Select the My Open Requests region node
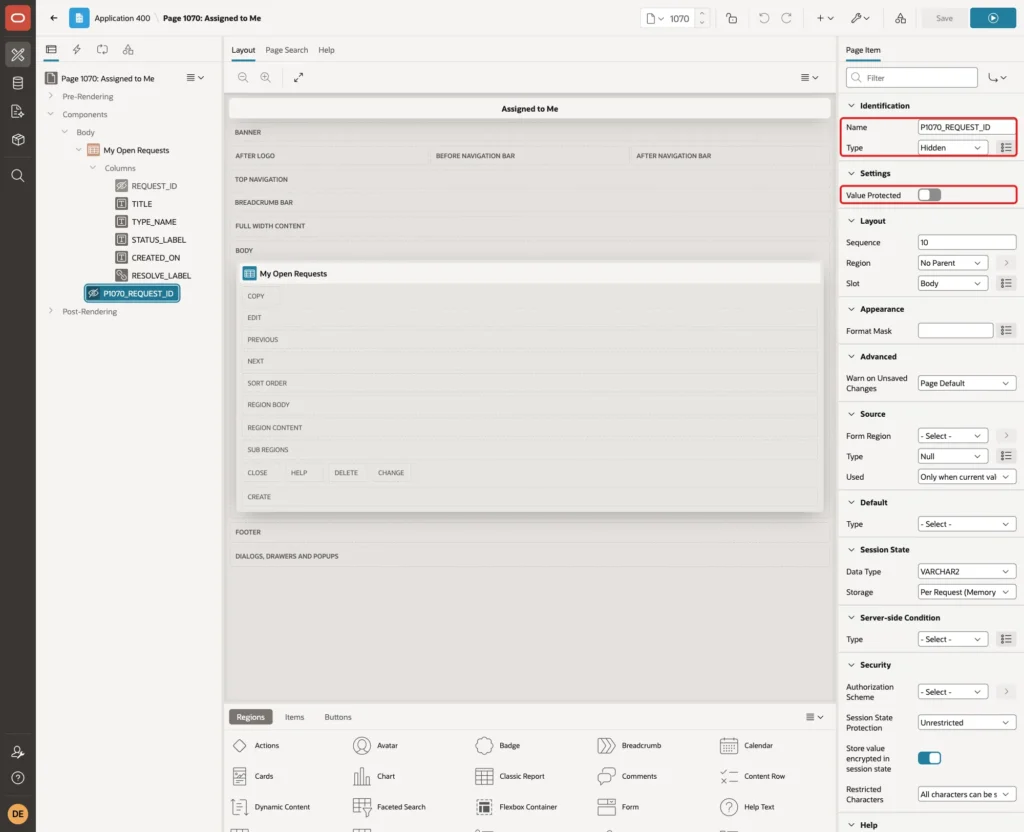The image size is (1024, 832). [136, 150]
